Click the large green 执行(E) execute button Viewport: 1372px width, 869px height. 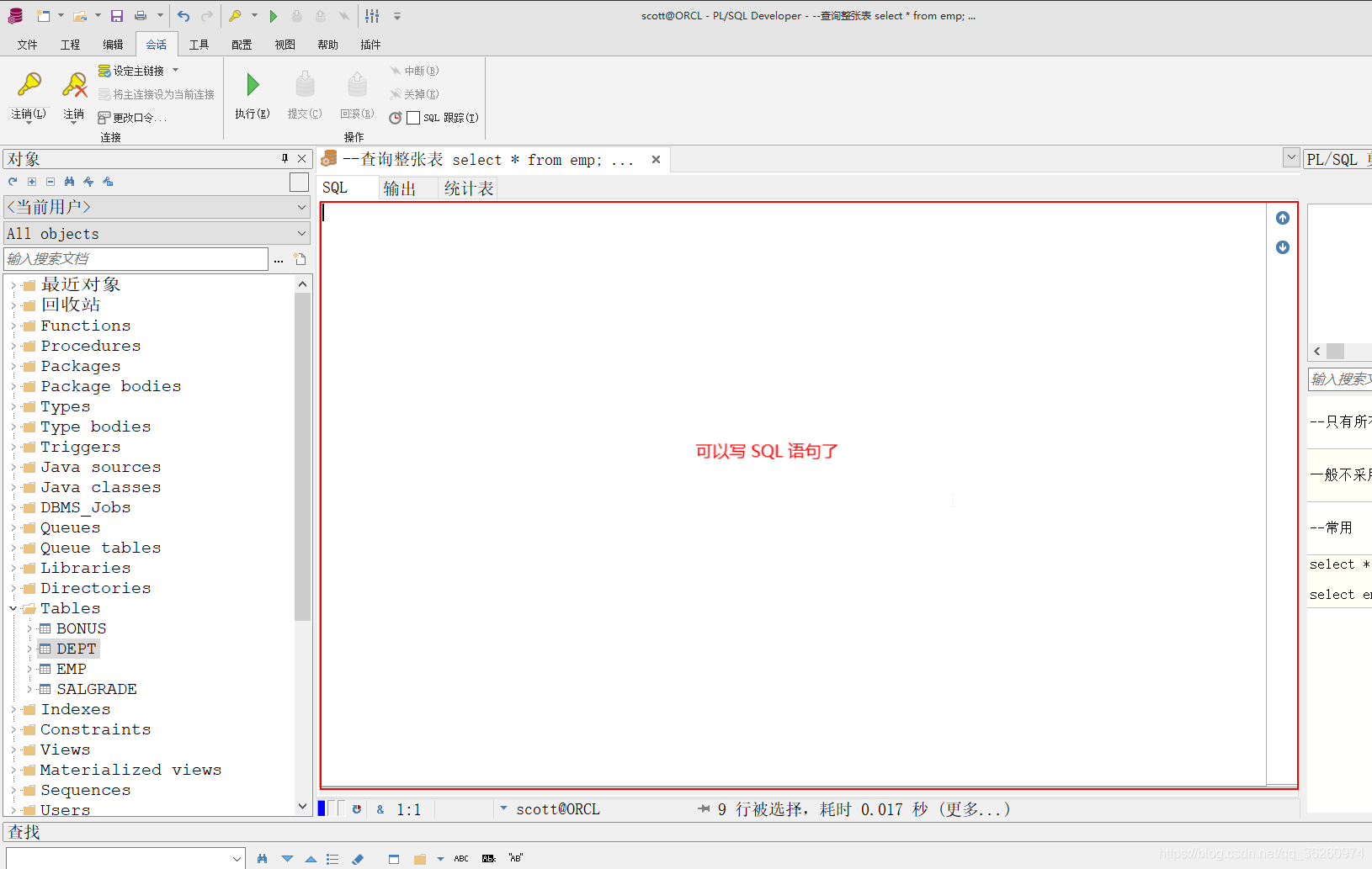253,95
